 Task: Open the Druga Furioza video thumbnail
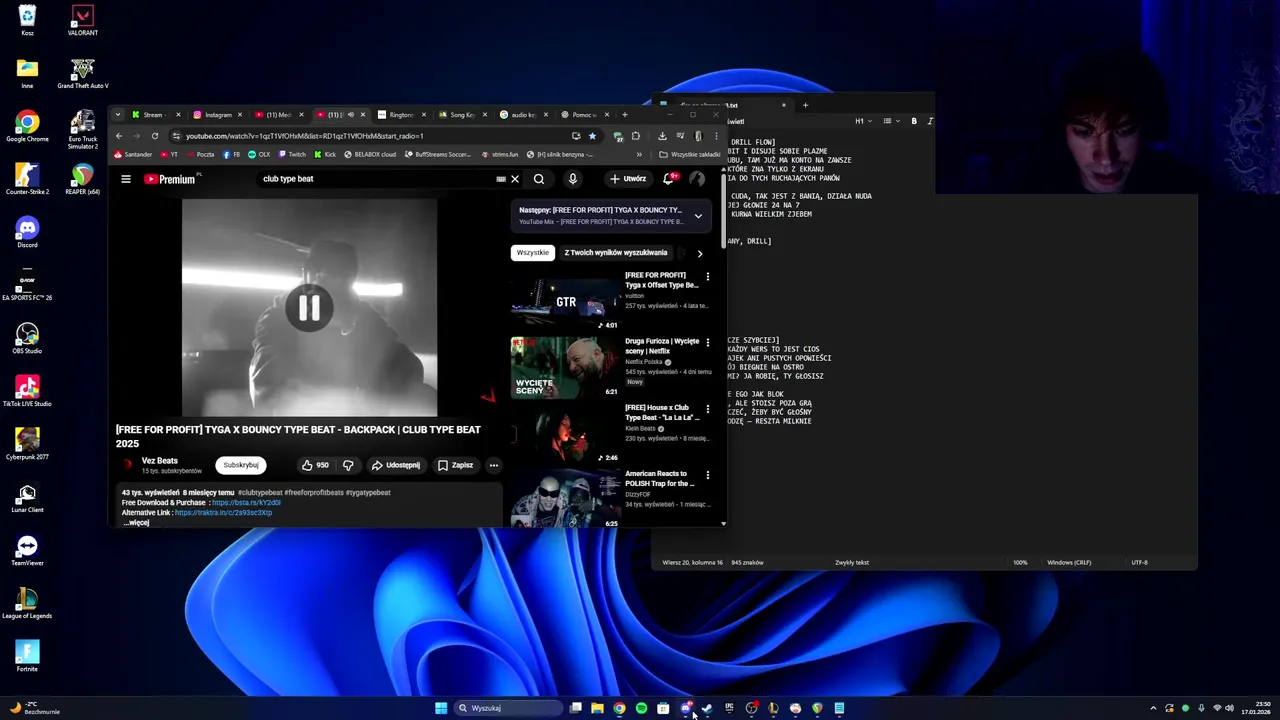(565, 367)
